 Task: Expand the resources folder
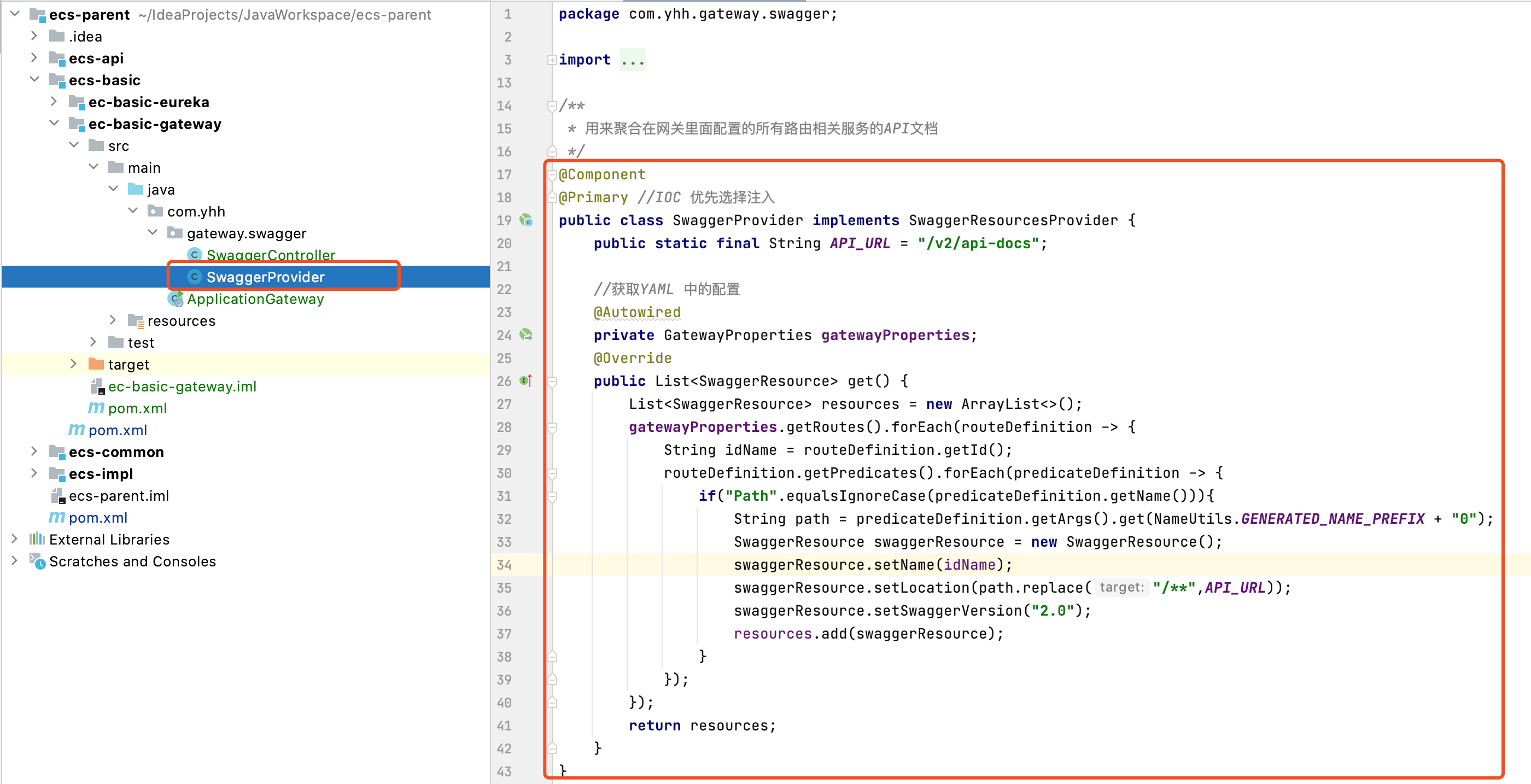[113, 320]
